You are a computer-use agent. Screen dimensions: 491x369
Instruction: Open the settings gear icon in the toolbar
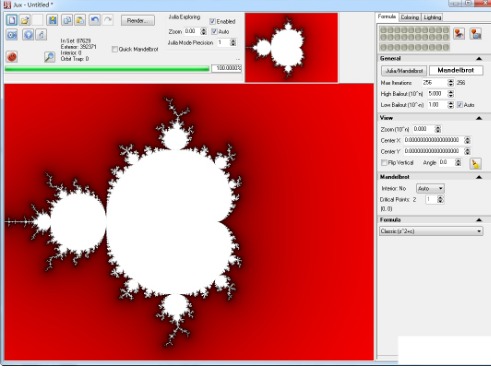(x=12, y=35)
